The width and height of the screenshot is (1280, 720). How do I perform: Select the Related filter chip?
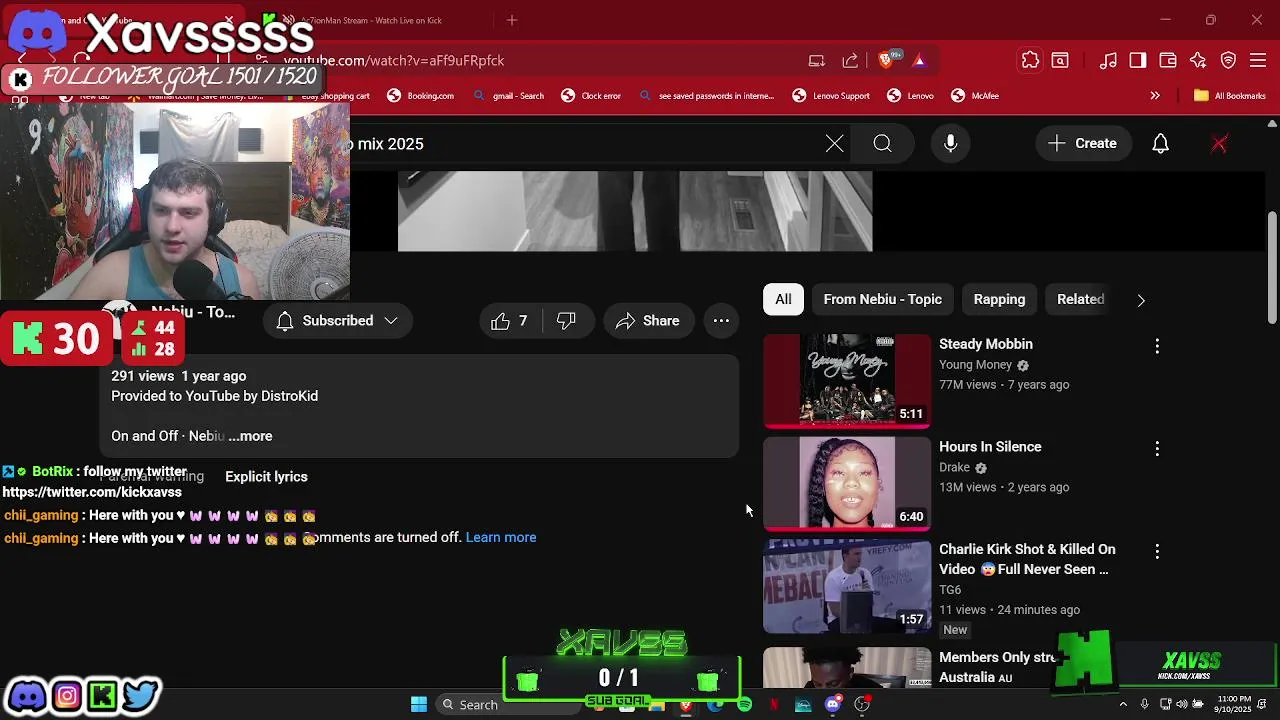1081,299
